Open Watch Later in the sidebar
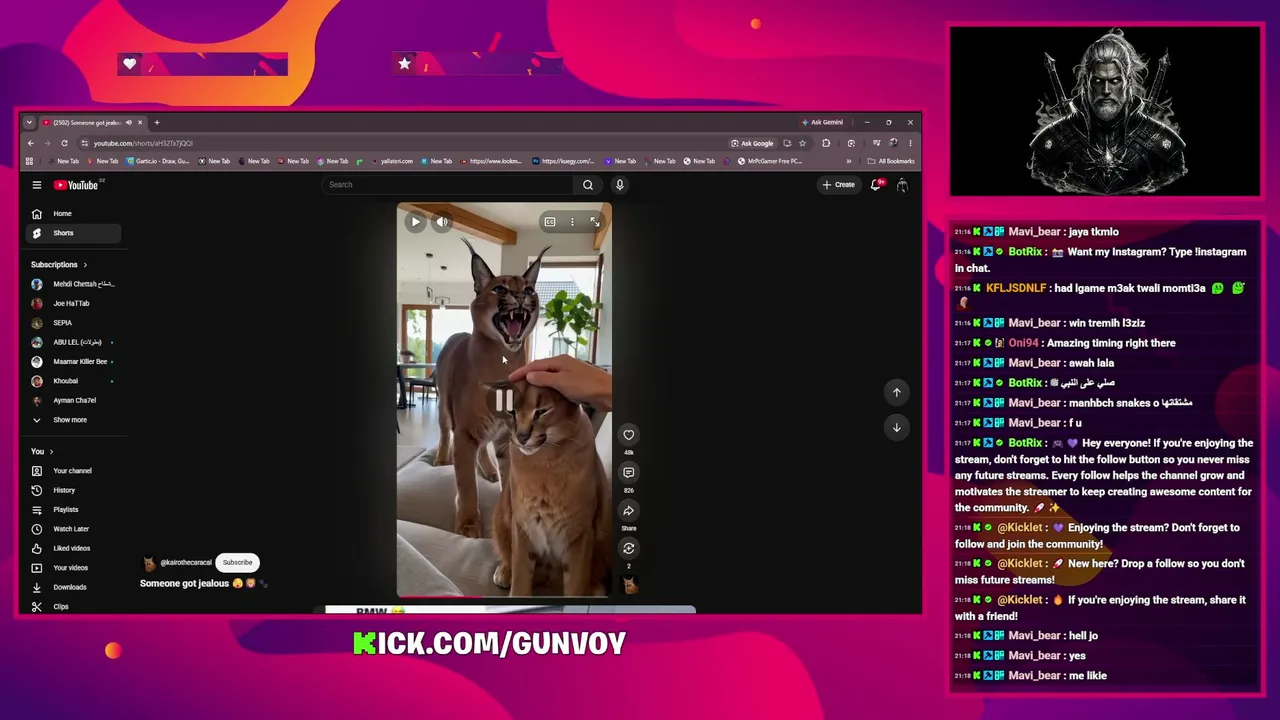This screenshot has width=1280, height=720. [x=73, y=529]
